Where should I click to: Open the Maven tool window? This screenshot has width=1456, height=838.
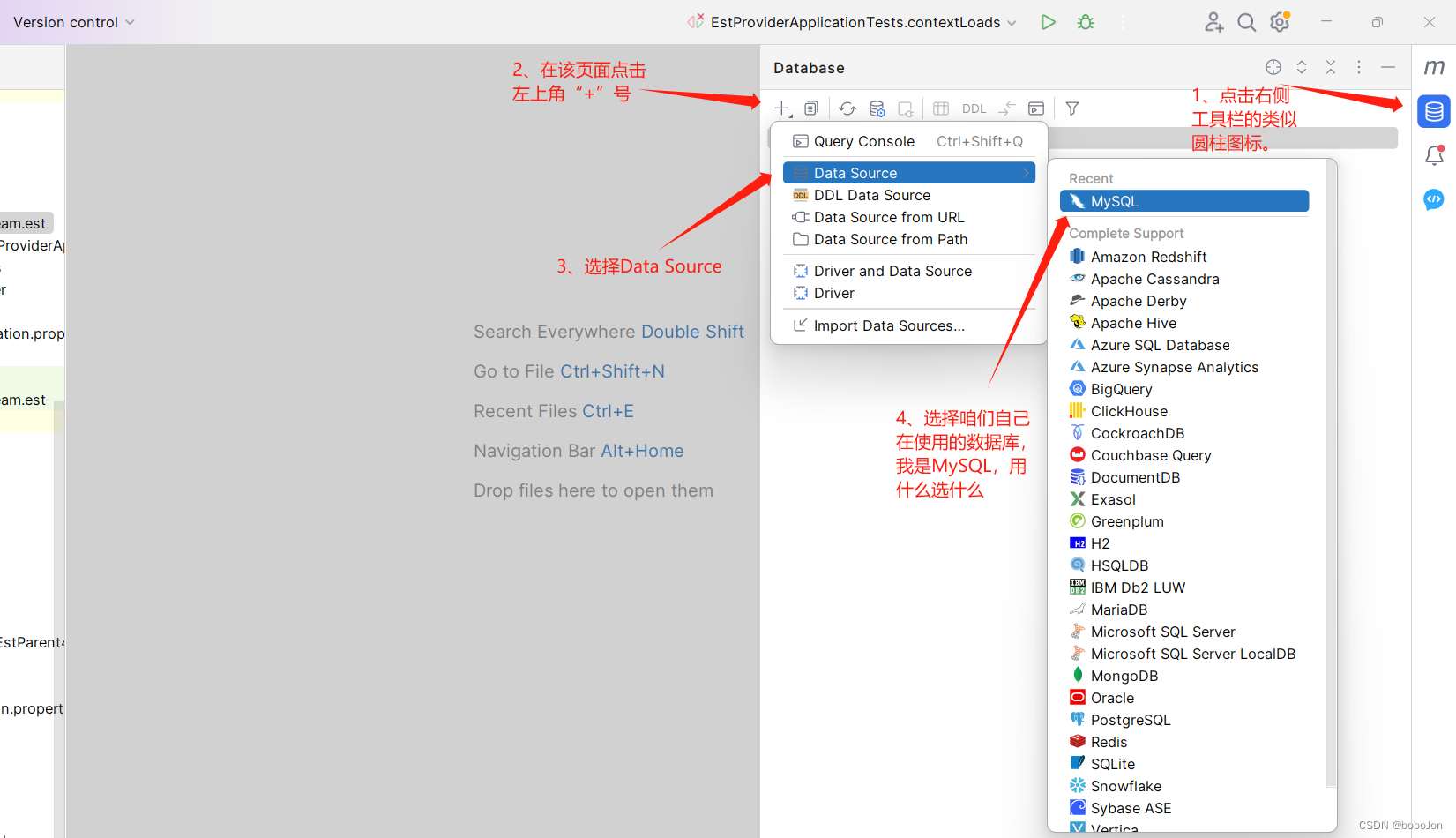[x=1434, y=67]
